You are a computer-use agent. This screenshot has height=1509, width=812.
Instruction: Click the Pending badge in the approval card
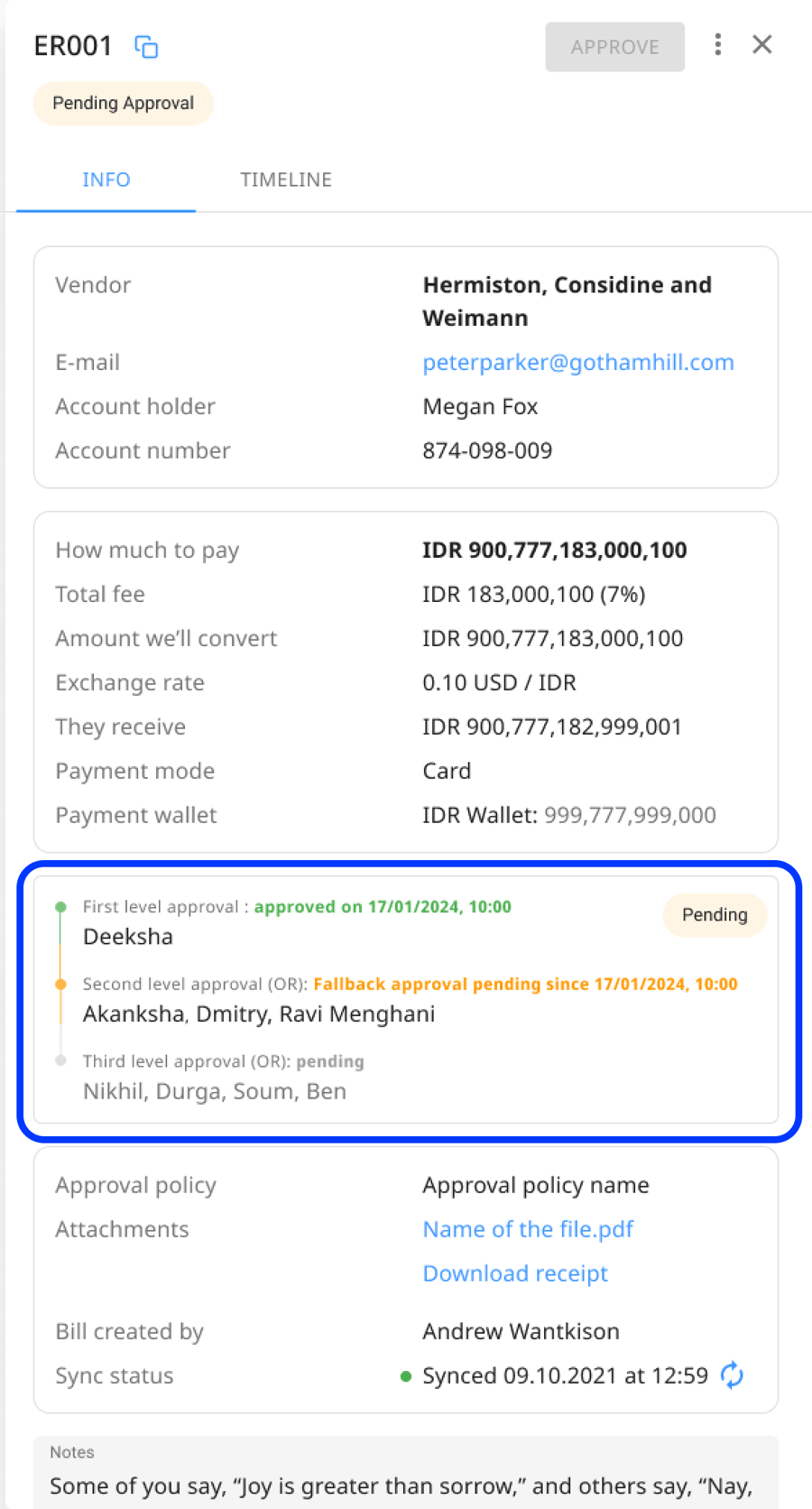(x=715, y=915)
